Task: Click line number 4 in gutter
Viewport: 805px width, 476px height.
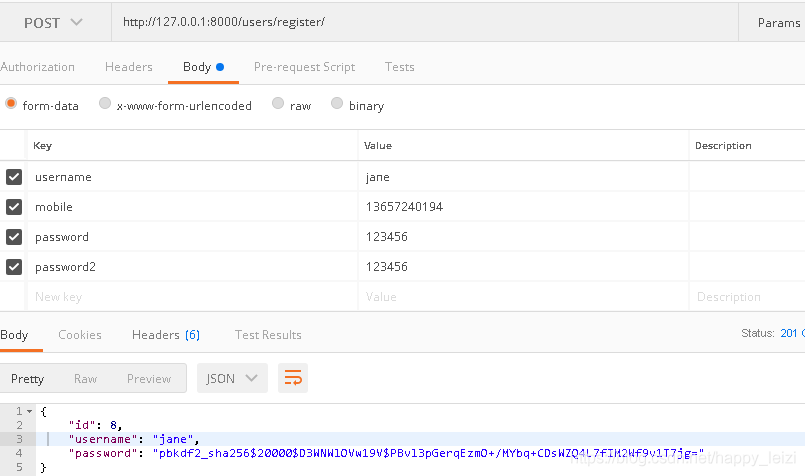Action: [x=19, y=453]
